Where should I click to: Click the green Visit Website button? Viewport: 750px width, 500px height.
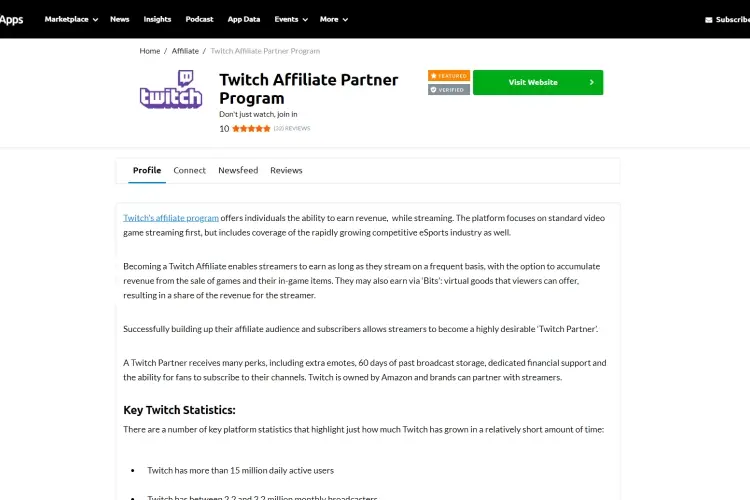pyautogui.click(x=538, y=82)
